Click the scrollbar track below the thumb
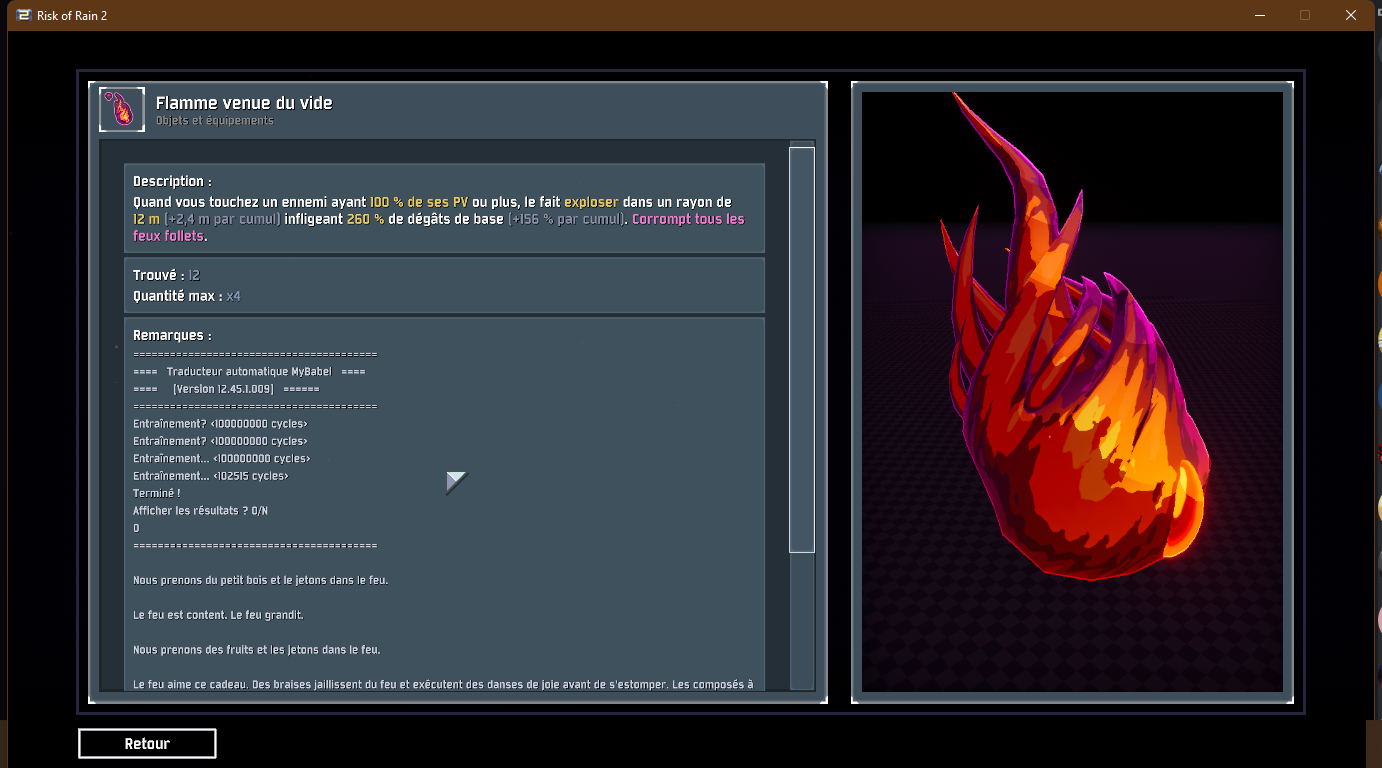The width and height of the screenshot is (1382, 768). [x=801, y=620]
